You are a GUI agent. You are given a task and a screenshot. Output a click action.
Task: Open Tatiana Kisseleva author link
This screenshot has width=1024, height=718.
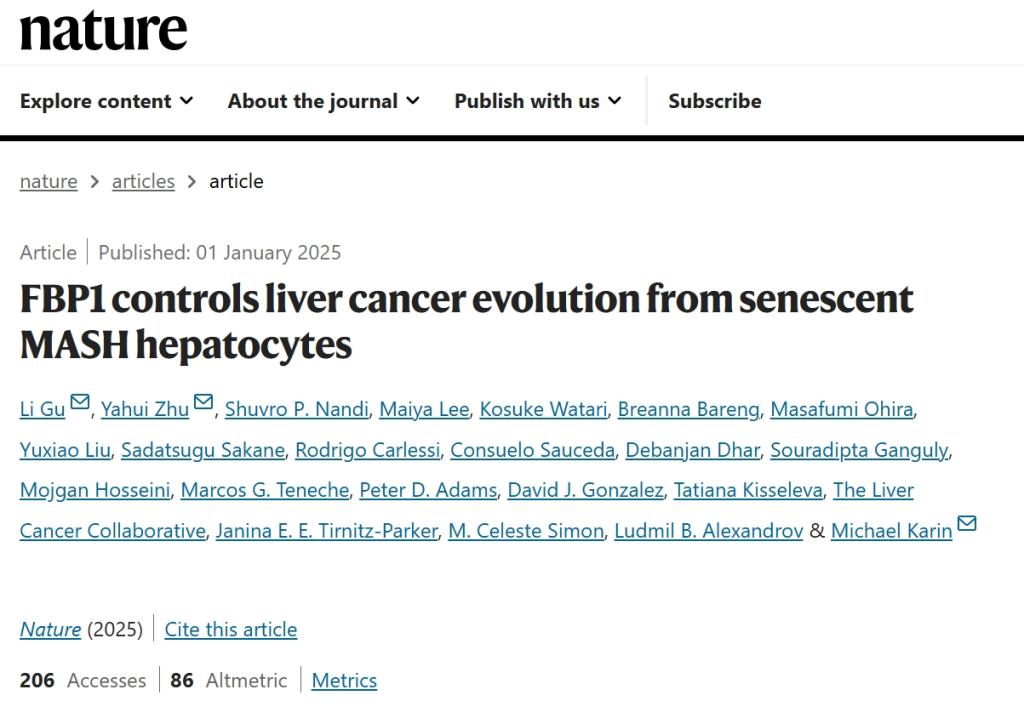tap(748, 490)
